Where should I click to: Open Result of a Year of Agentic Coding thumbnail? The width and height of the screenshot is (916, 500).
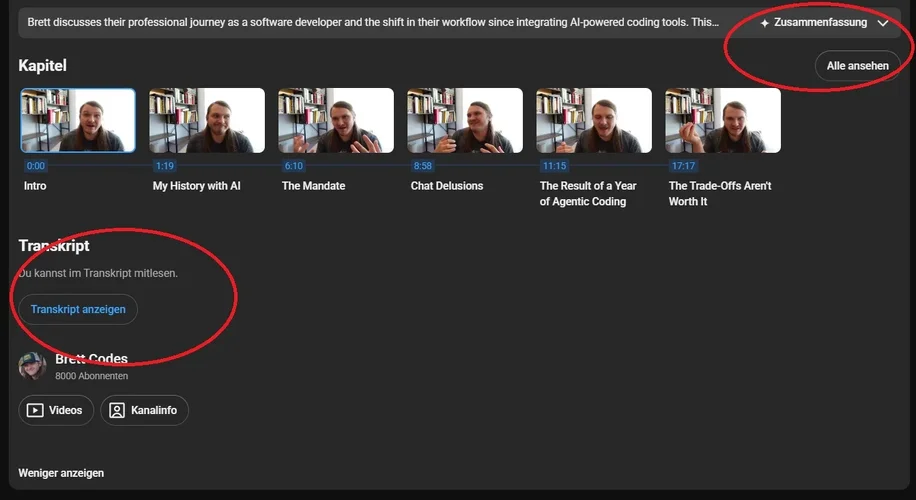[594, 120]
